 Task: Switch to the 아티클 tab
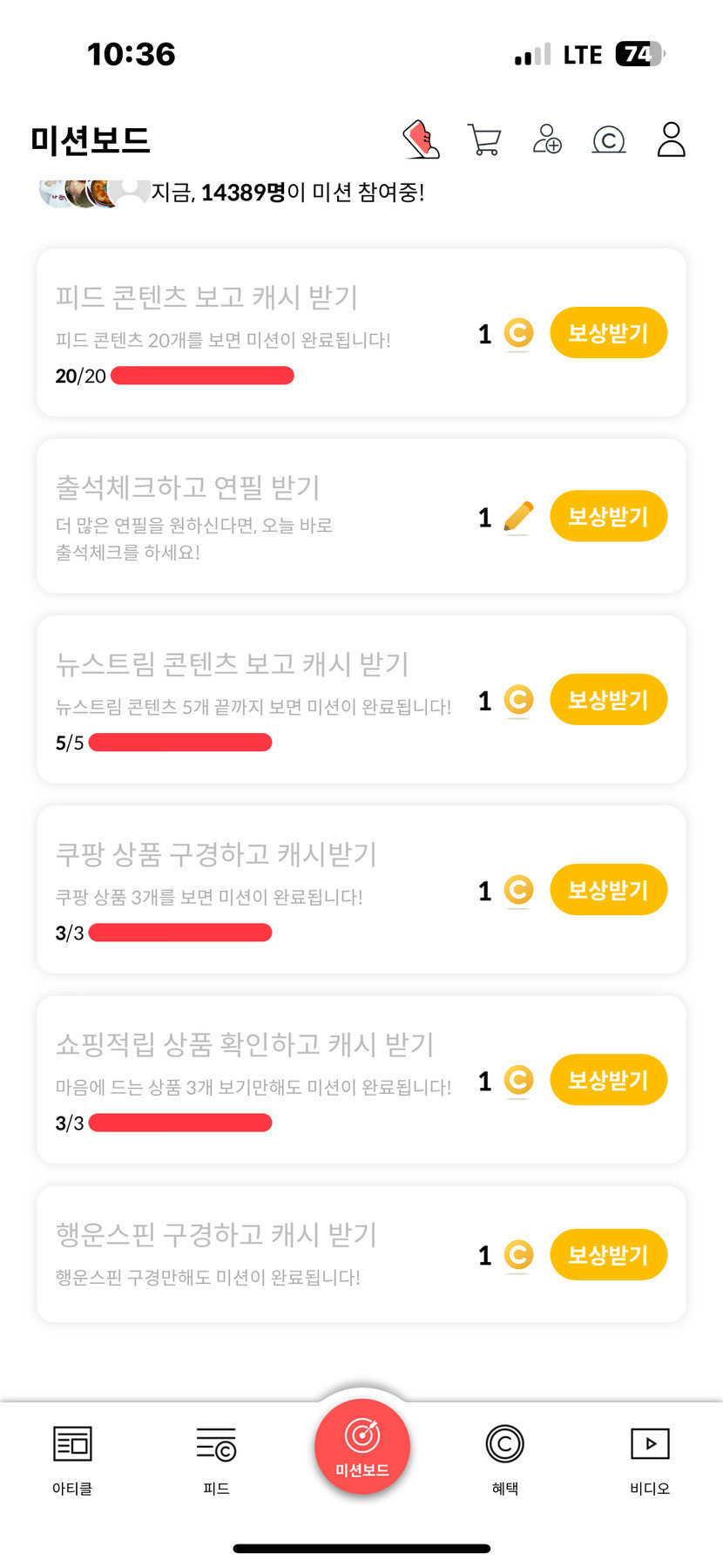72,1456
